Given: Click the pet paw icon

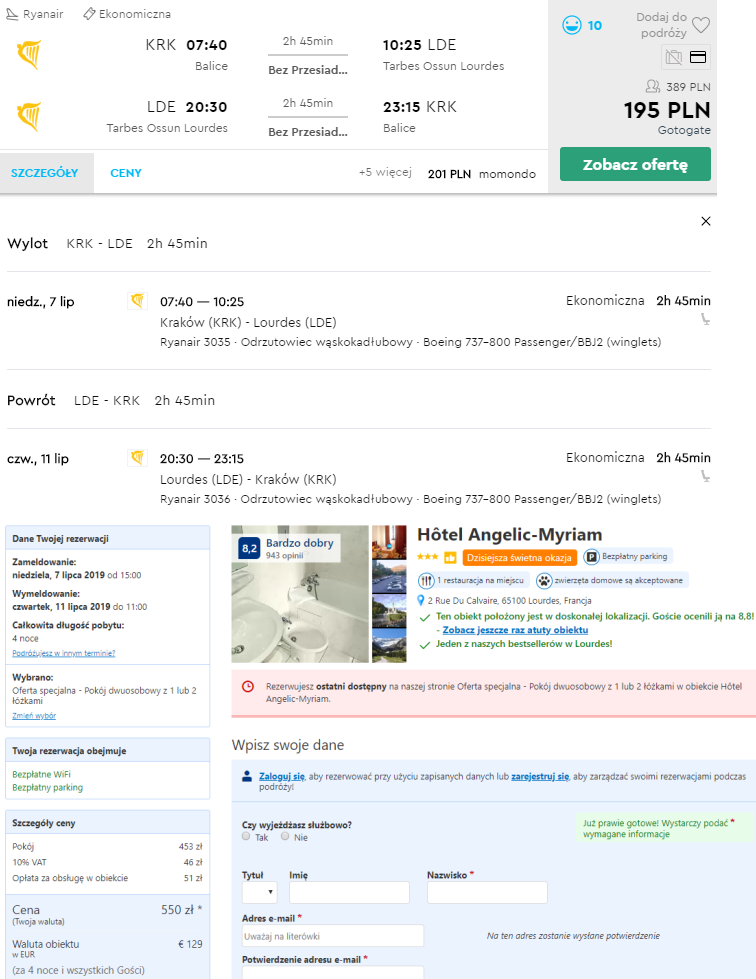Looking at the screenshot, I should coord(544,581).
